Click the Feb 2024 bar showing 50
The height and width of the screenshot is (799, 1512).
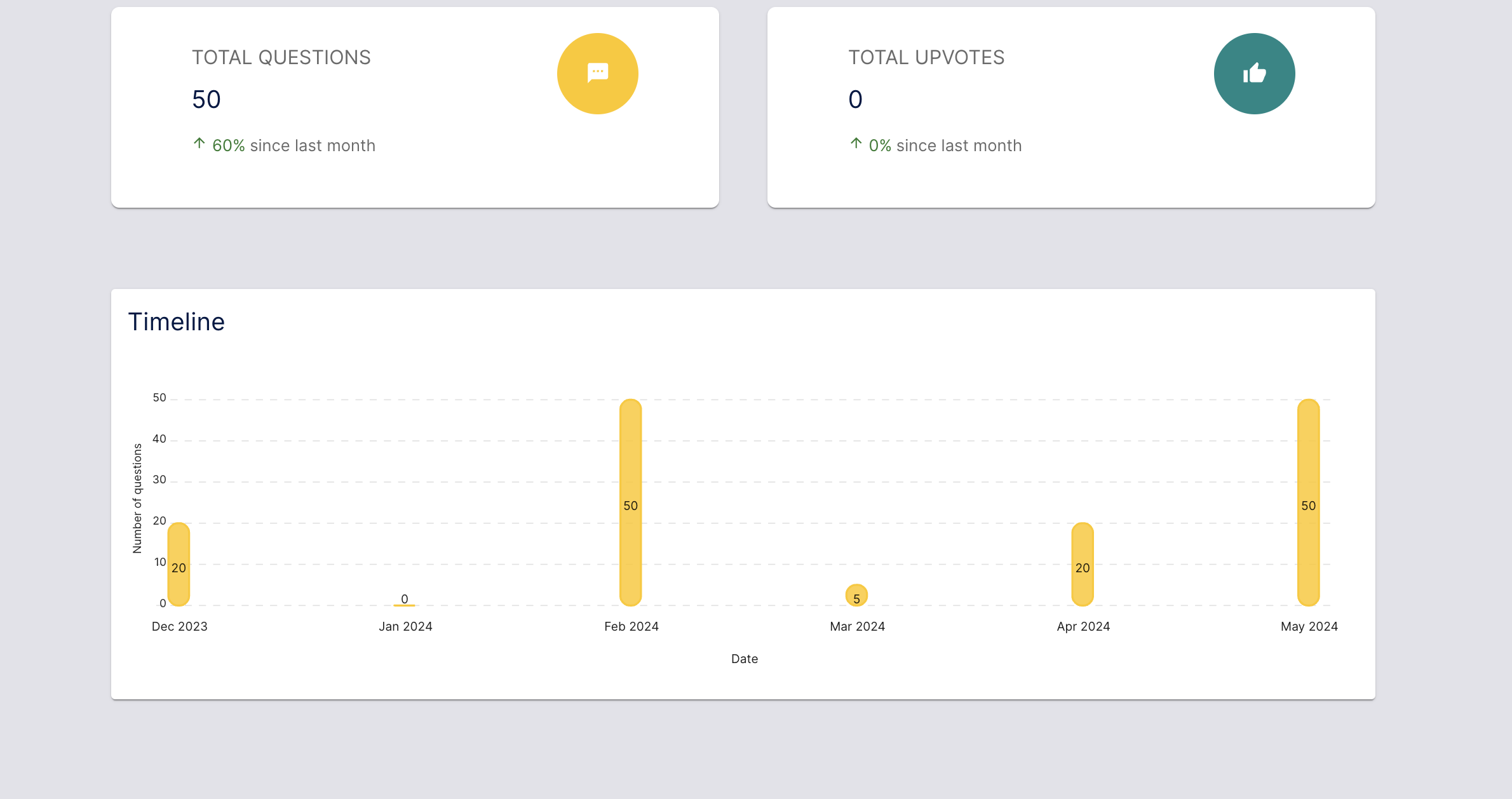(630, 502)
